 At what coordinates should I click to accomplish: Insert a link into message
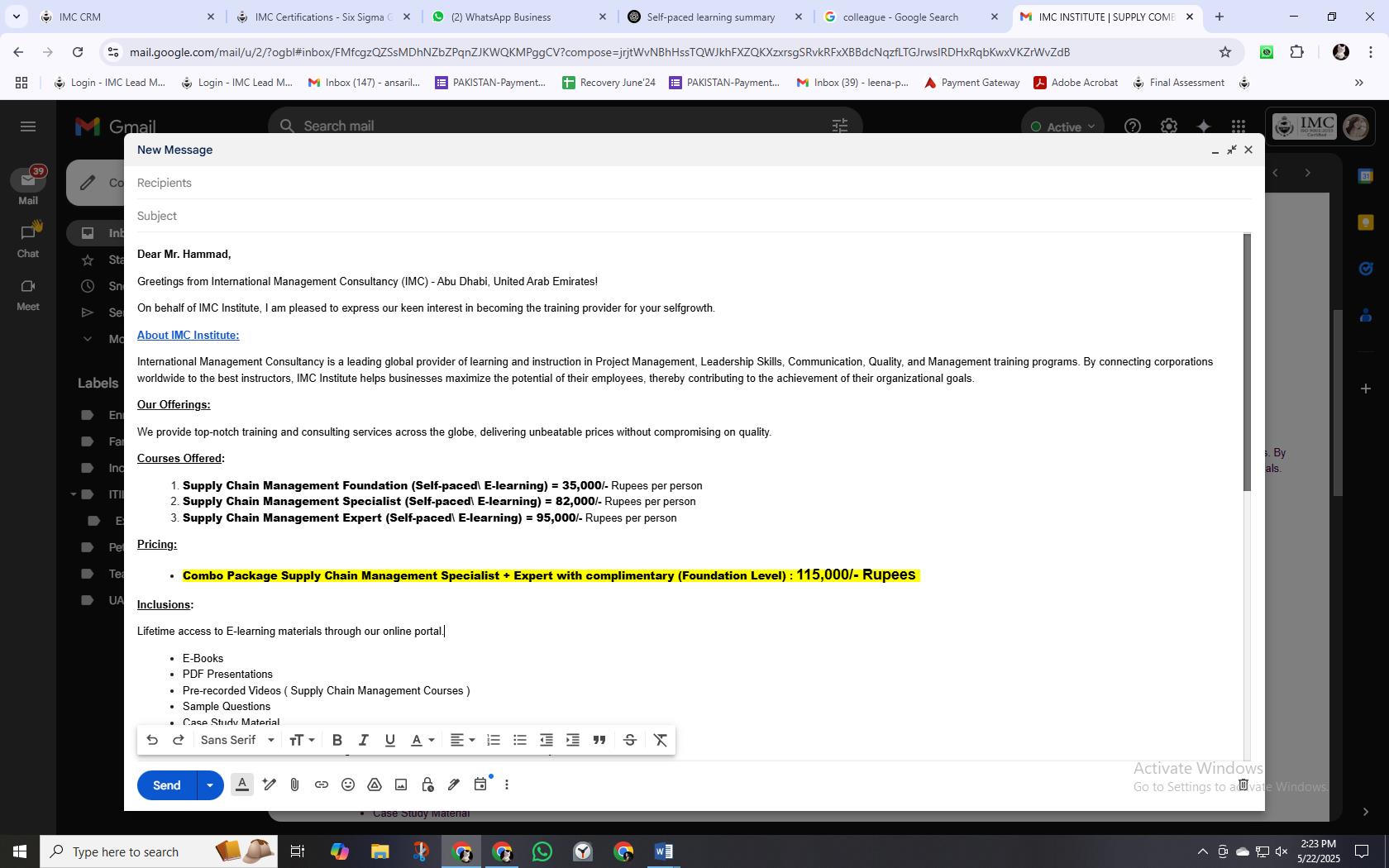point(322,785)
